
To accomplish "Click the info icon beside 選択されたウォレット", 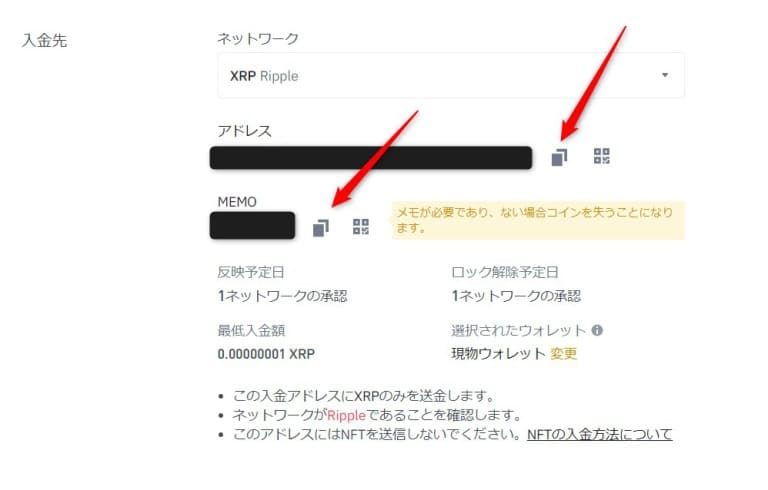I will point(597,330).
